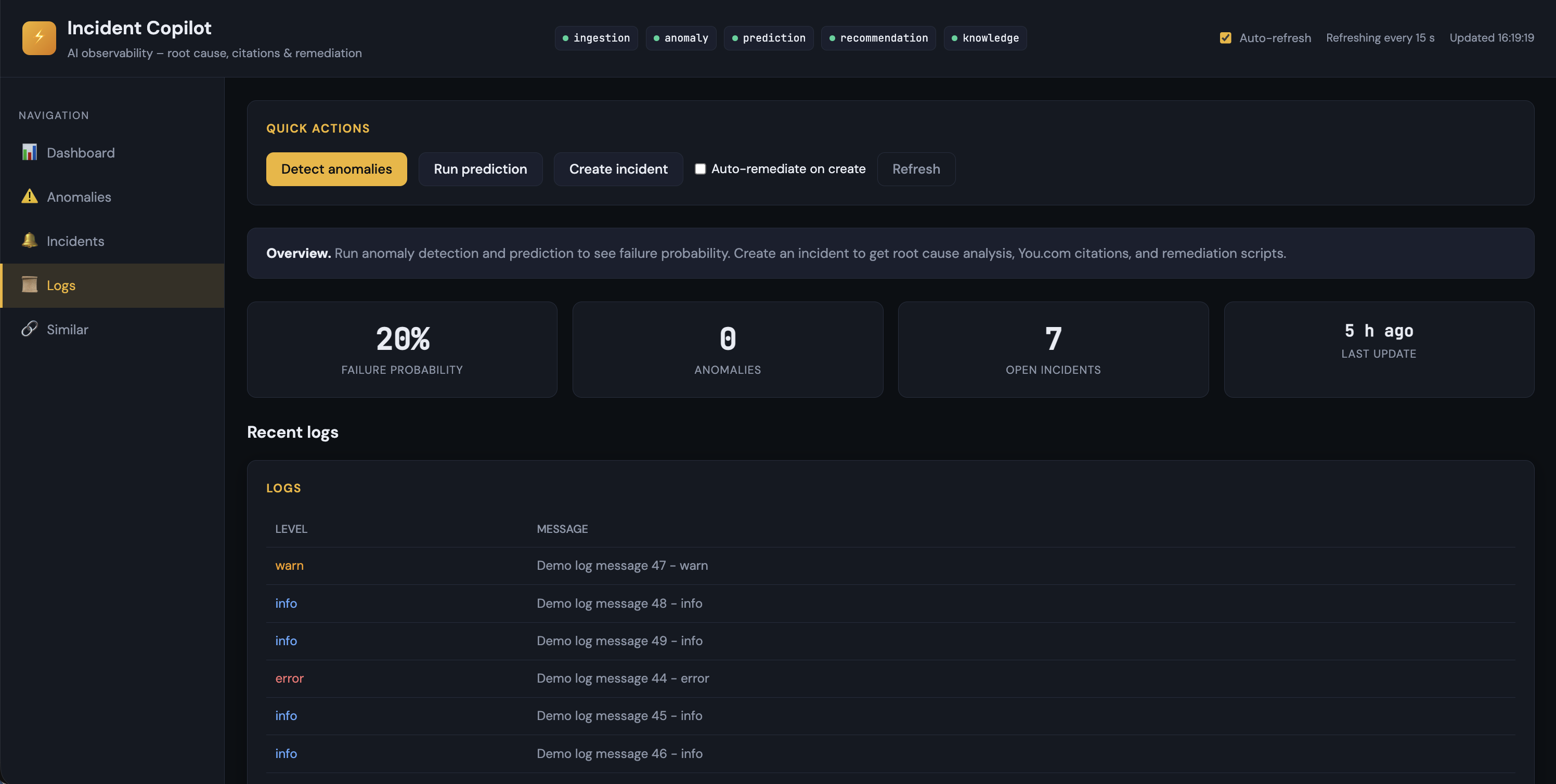Go to the Similar navigation page
The height and width of the screenshot is (784, 1556).
[67, 329]
